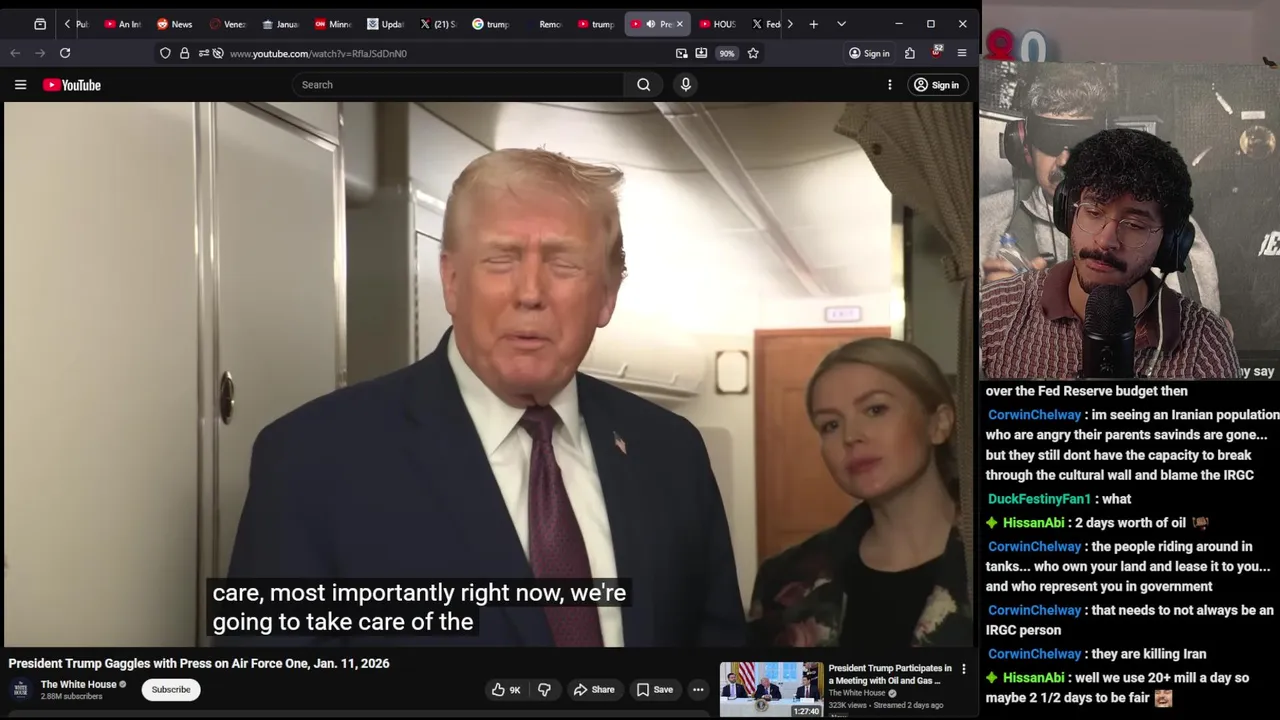Click the site security padlock icon
The width and height of the screenshot is (1280, 720).
[x=184, y=53]
